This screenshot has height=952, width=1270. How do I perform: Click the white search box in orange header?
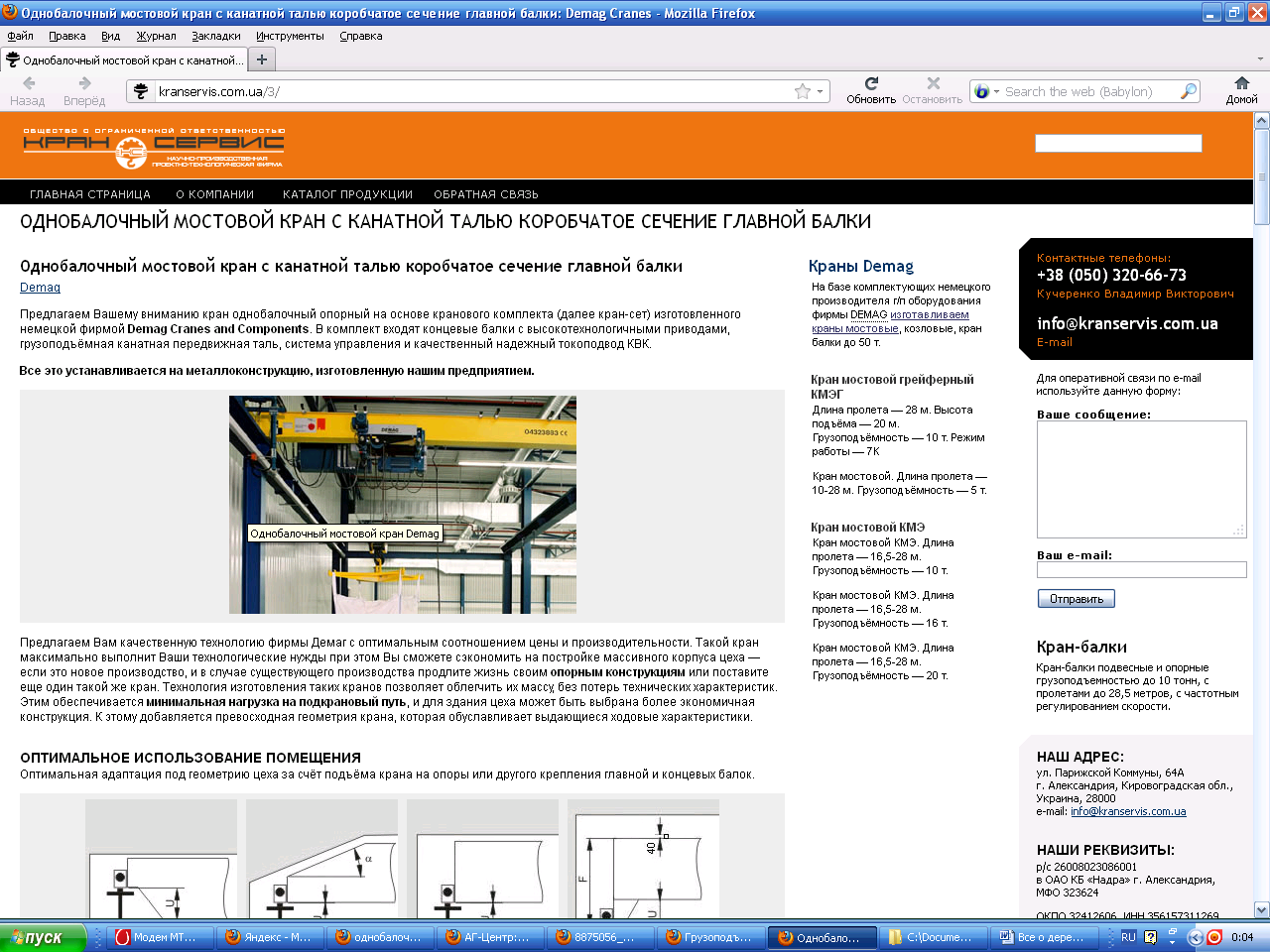tap(1118, 144)
